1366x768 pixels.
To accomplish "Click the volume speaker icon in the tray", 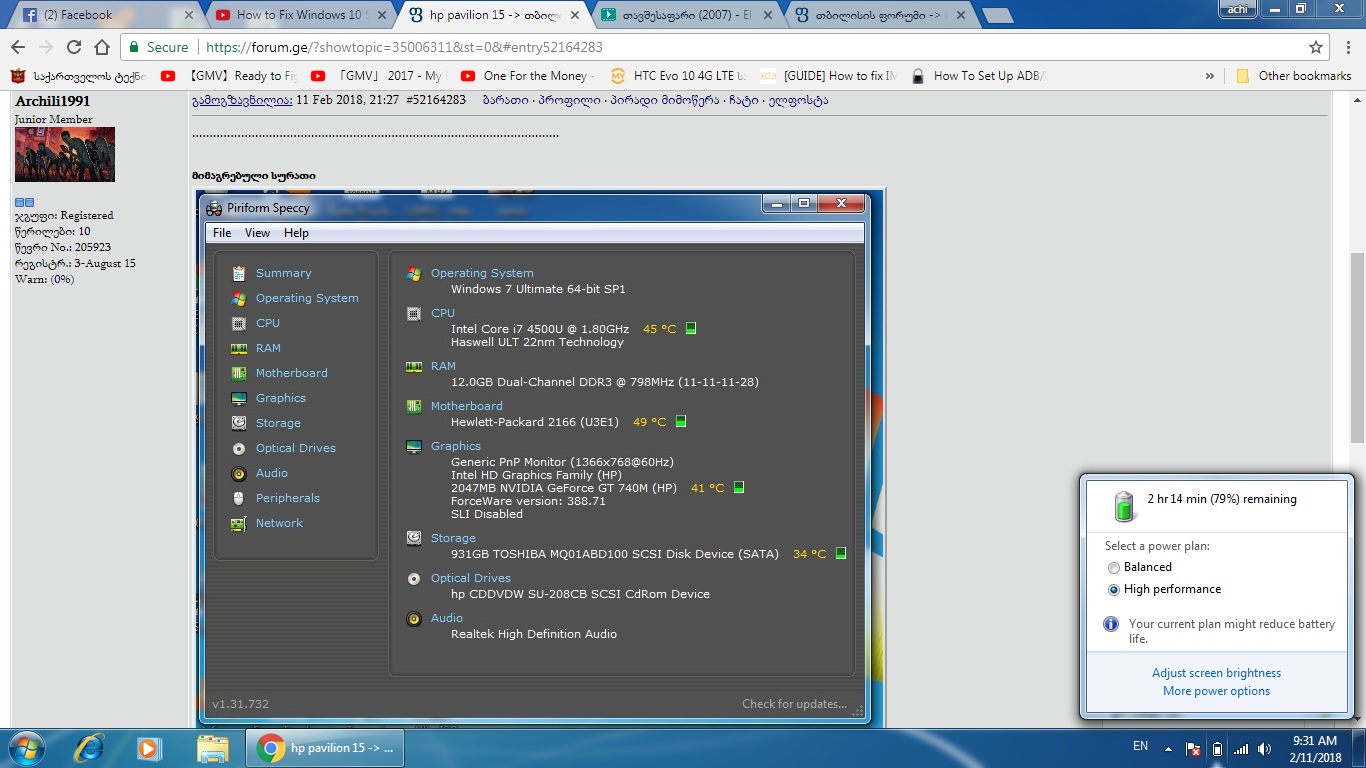I will pos(1264,748).
